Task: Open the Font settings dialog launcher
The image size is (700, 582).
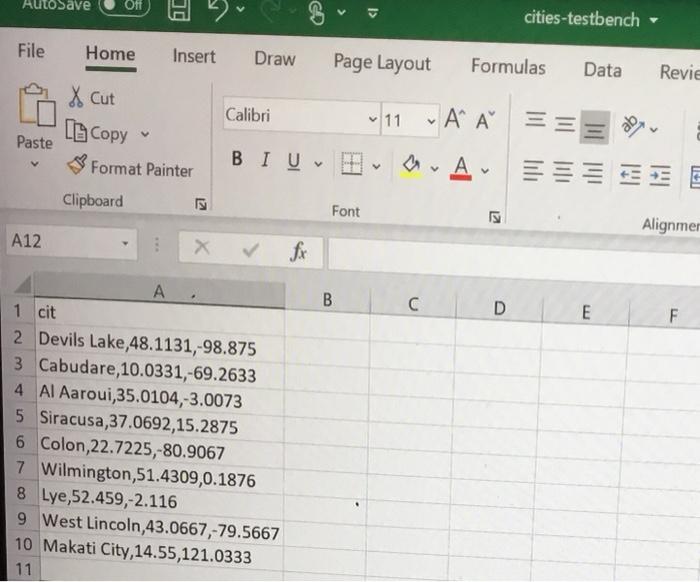Action: (494, 217)
